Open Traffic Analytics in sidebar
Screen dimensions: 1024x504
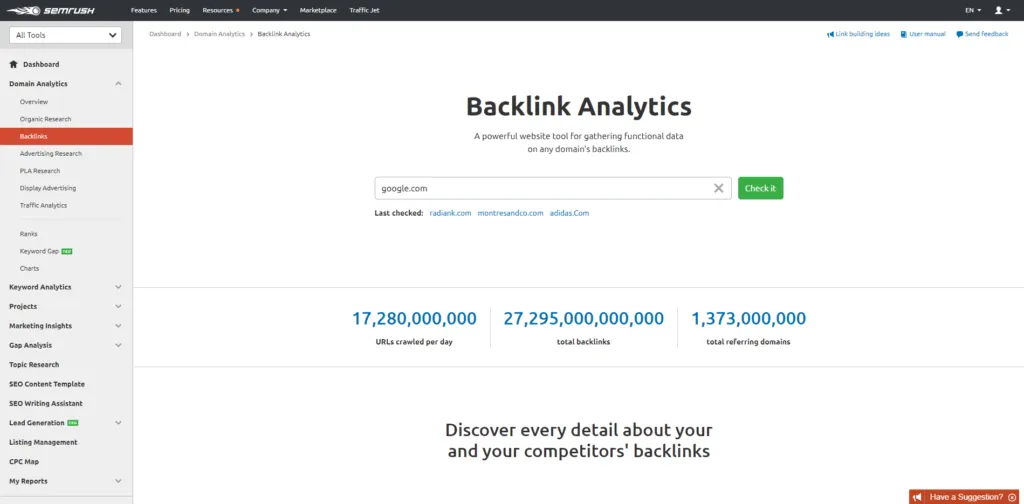tap(43, 205)
